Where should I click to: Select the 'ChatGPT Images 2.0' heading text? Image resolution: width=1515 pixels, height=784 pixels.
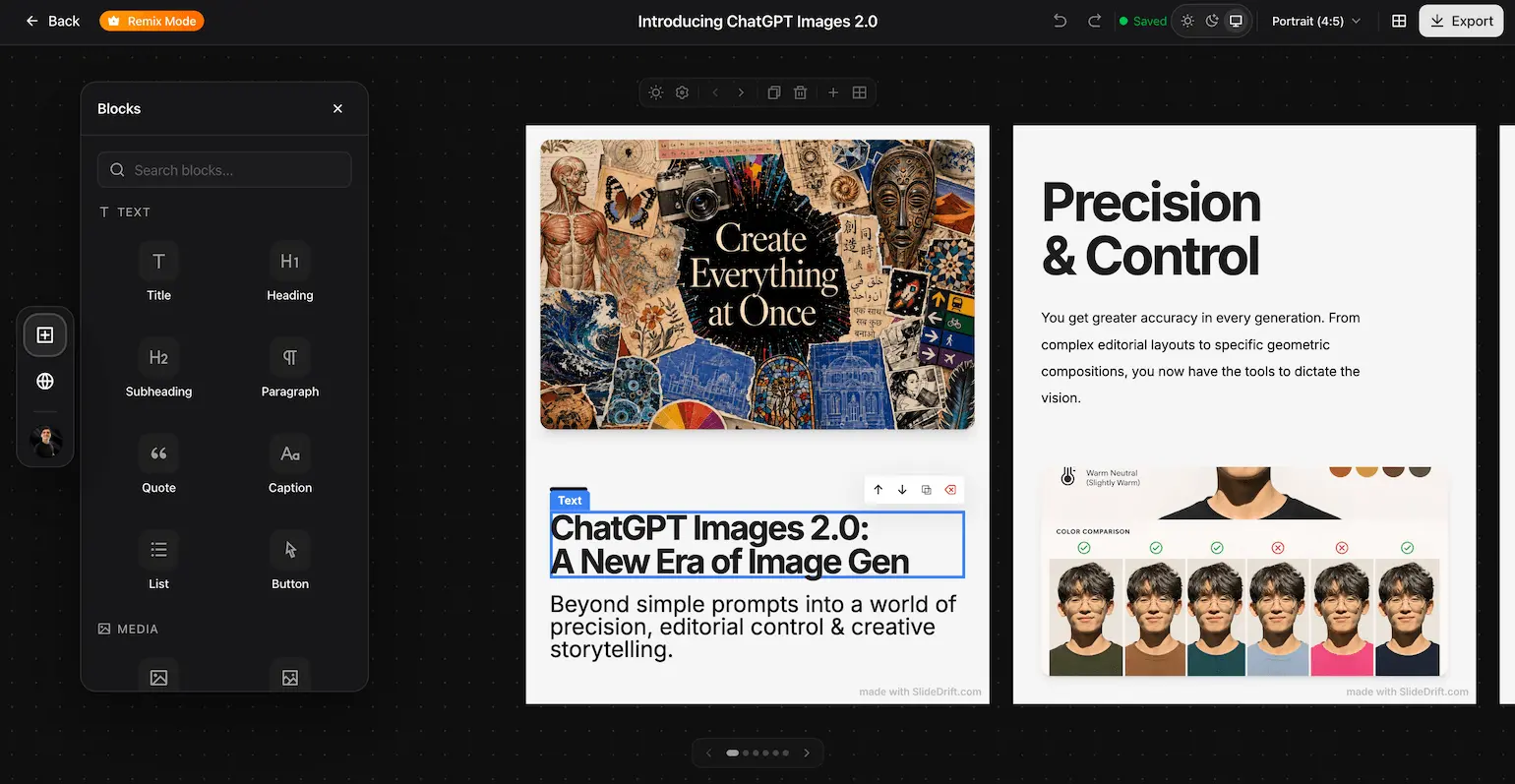pyautogui.click(x=757, y=544)
